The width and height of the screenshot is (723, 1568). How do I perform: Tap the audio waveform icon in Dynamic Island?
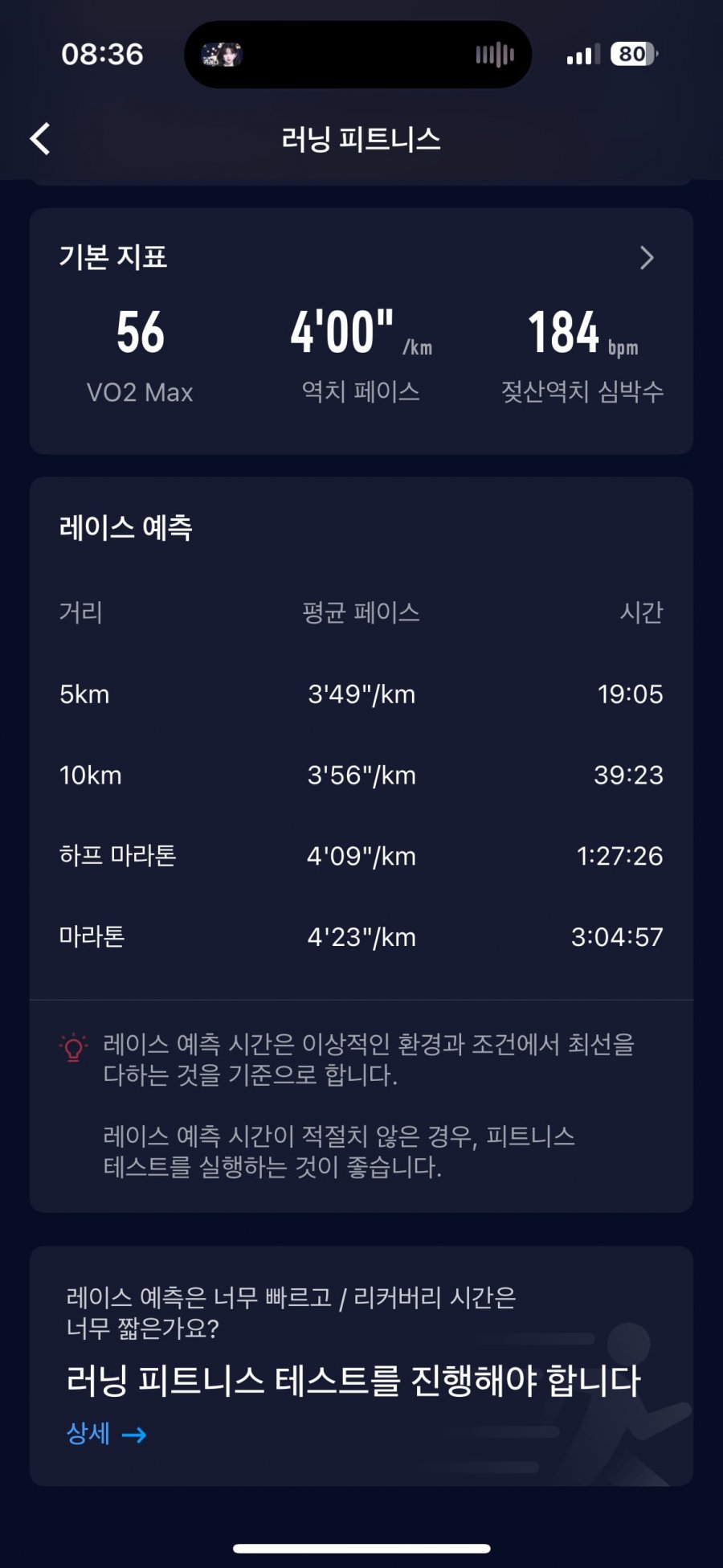495,55
